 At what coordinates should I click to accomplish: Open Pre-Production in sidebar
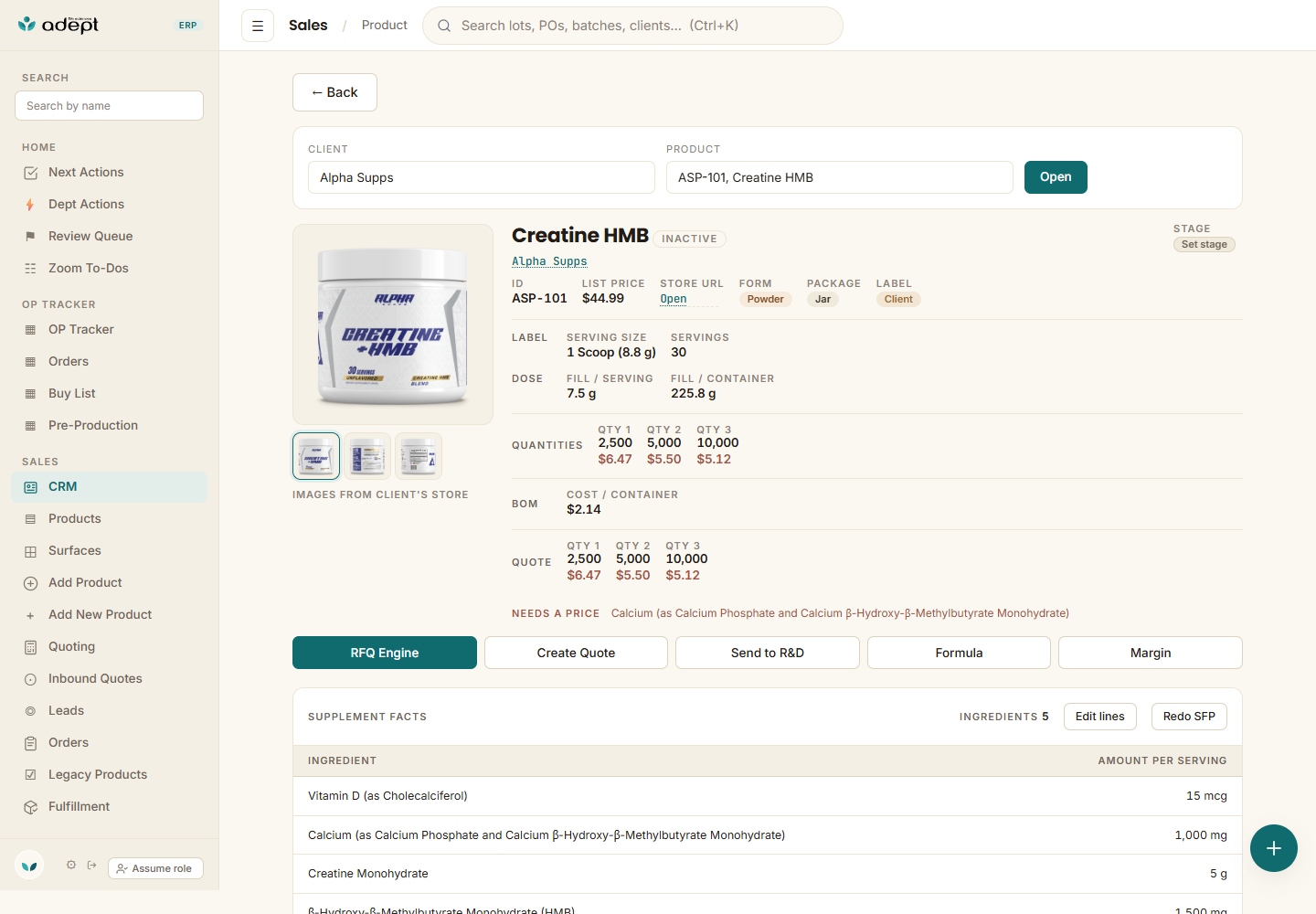coord(110,425)
